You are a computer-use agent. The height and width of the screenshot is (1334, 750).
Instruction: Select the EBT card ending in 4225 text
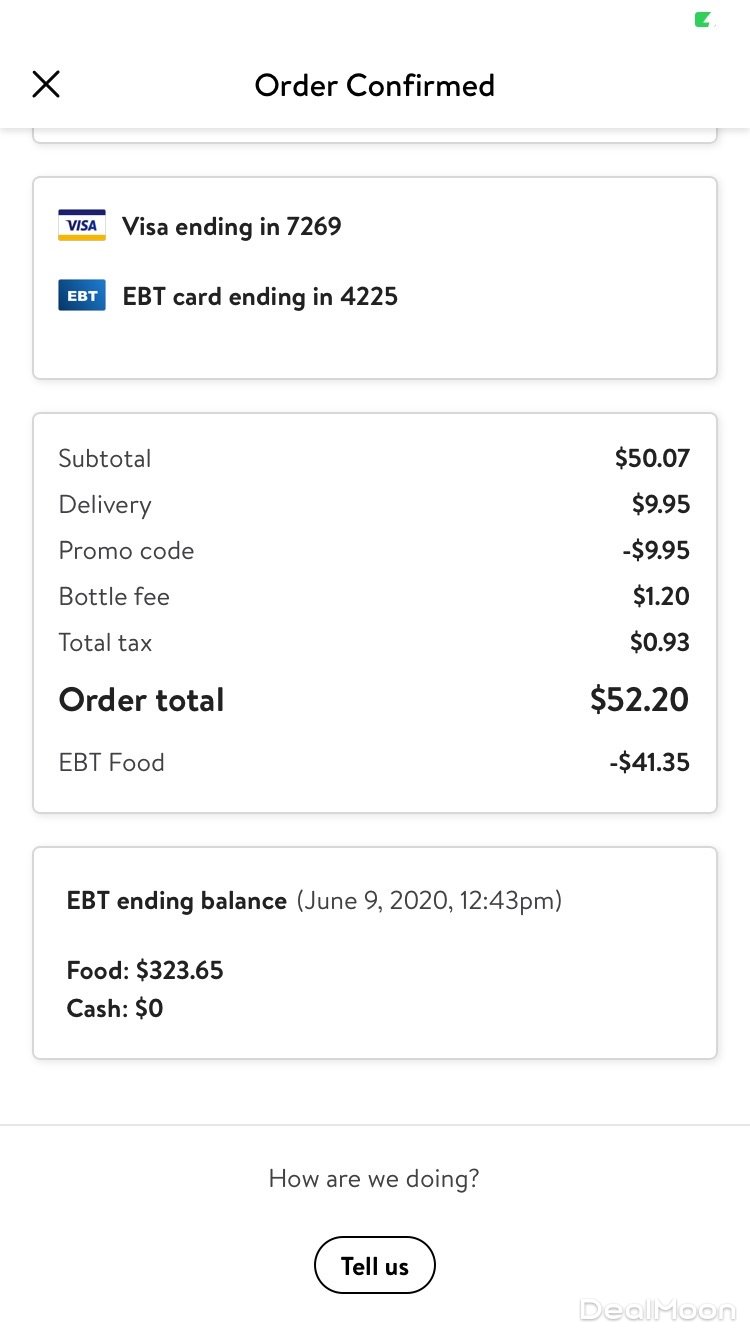260,297
